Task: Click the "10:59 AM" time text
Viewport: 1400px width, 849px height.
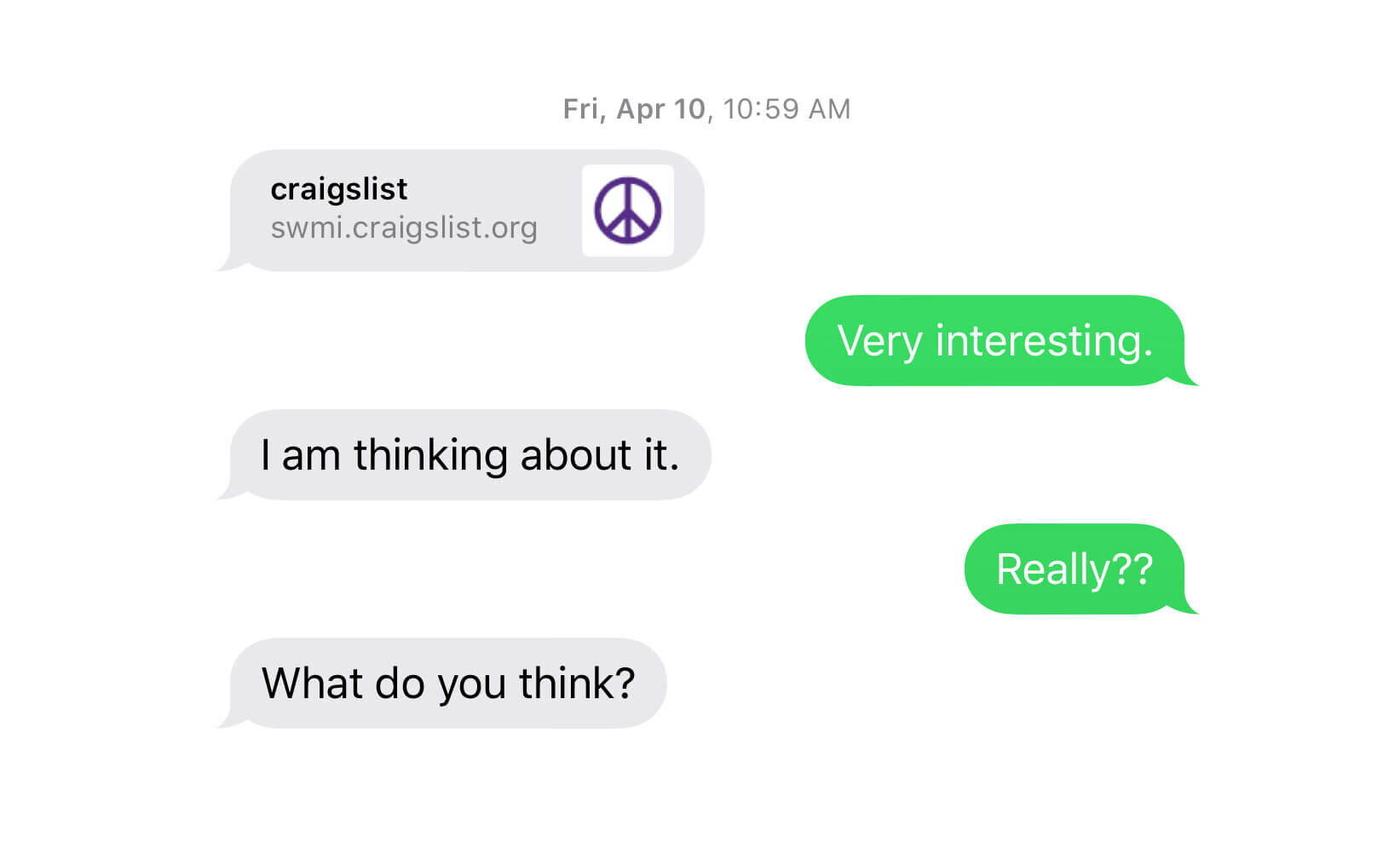Action: [786, 109]
